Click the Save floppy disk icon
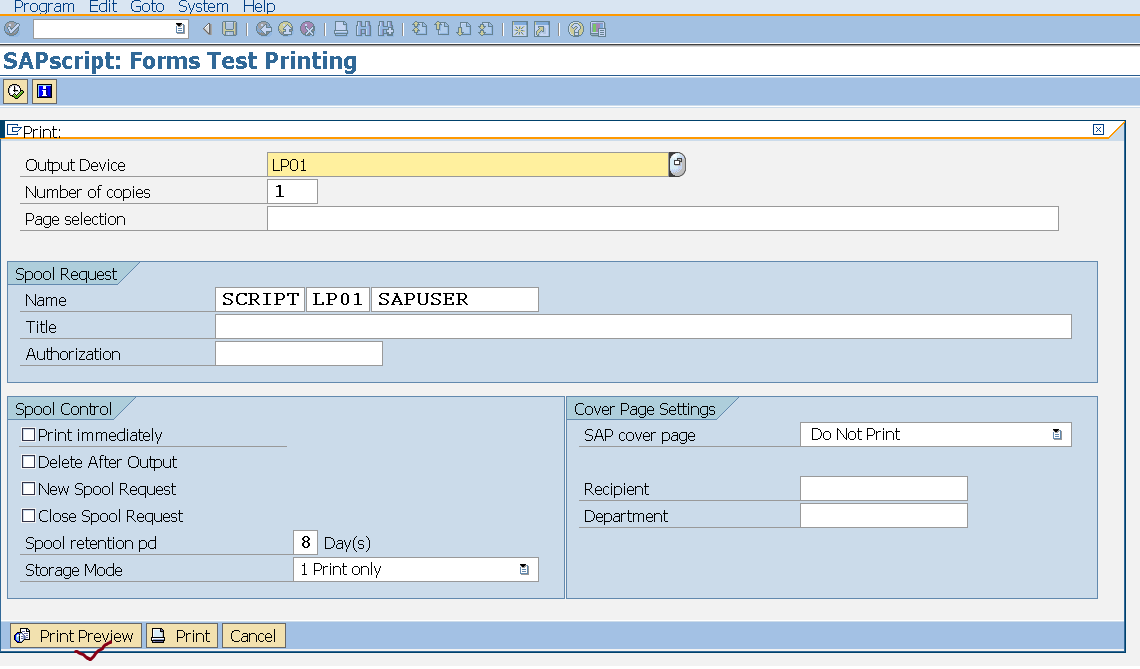The width and height of the screenshot is (1140, 669). click(230, 29)
